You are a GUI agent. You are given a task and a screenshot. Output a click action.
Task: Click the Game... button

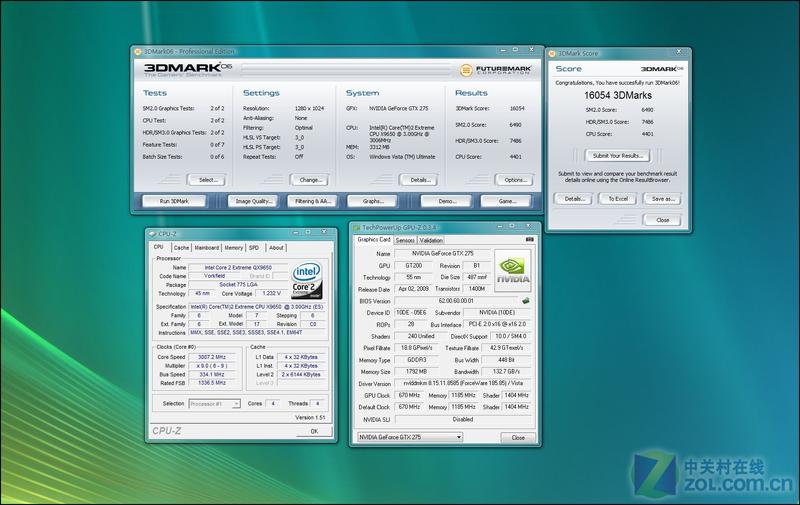coord(507,201)
